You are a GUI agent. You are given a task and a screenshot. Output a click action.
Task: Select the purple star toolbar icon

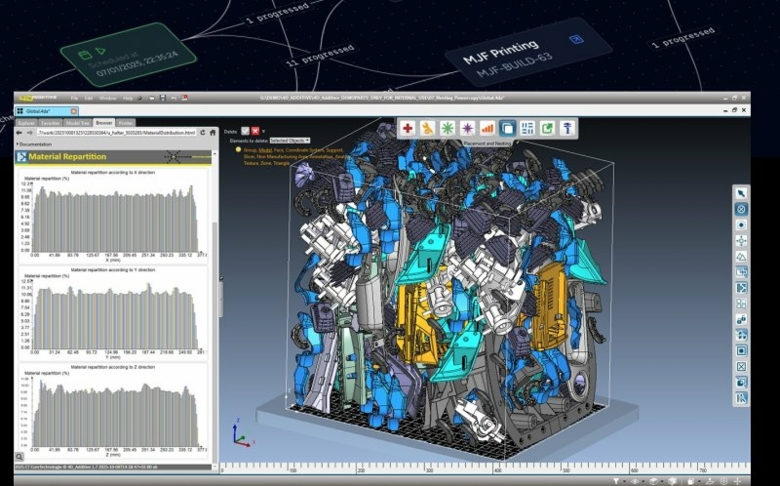pyautogui.click(x=467, y=128)
